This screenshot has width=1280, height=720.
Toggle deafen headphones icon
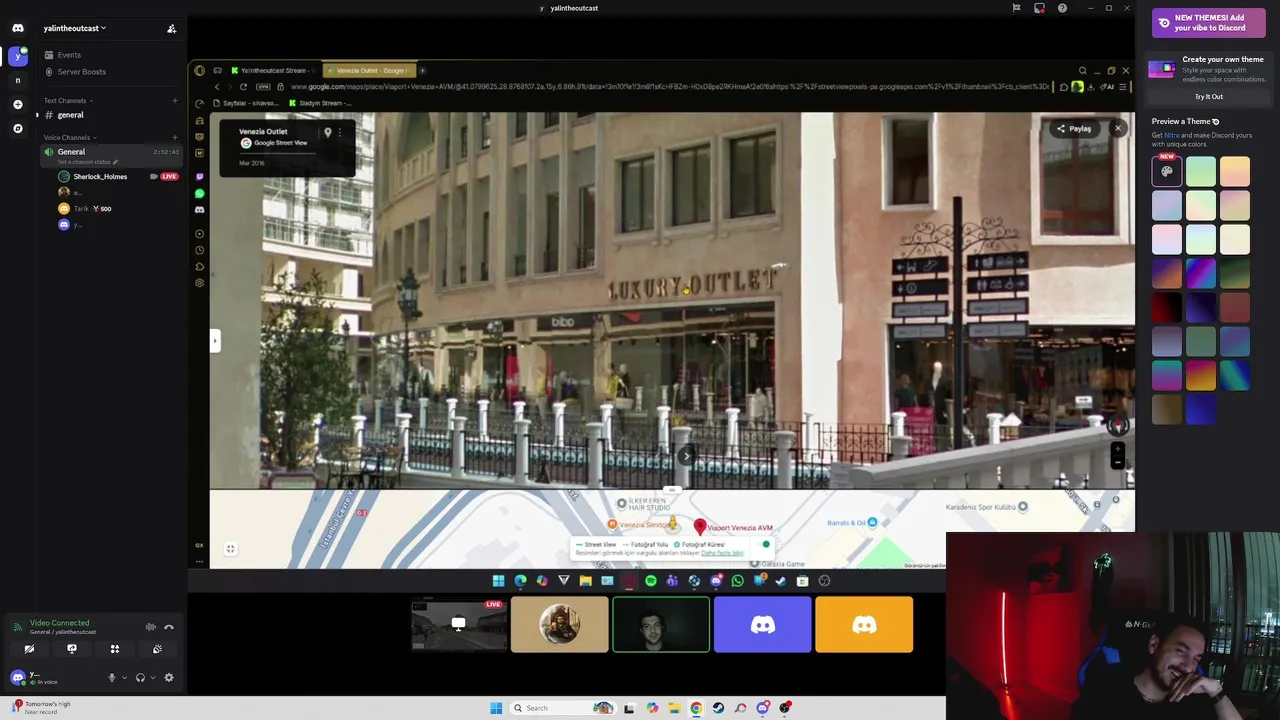point(140,677)
